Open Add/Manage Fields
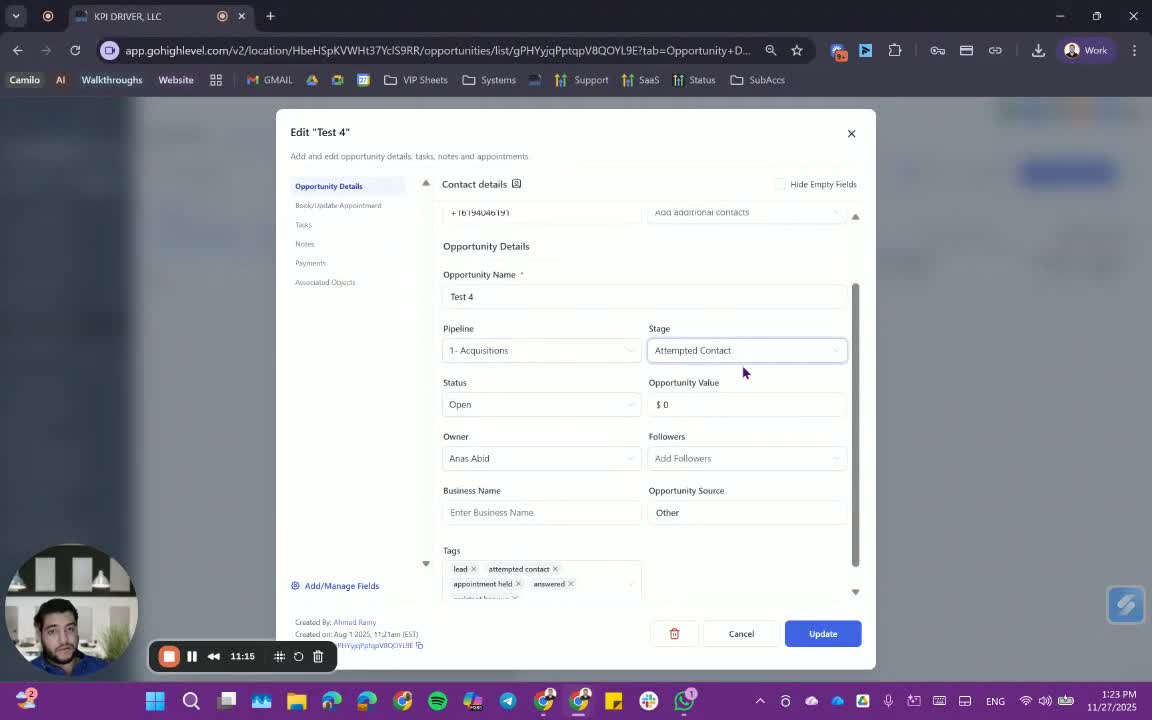Screen dimensions: 1152x720 coord(335,586)
